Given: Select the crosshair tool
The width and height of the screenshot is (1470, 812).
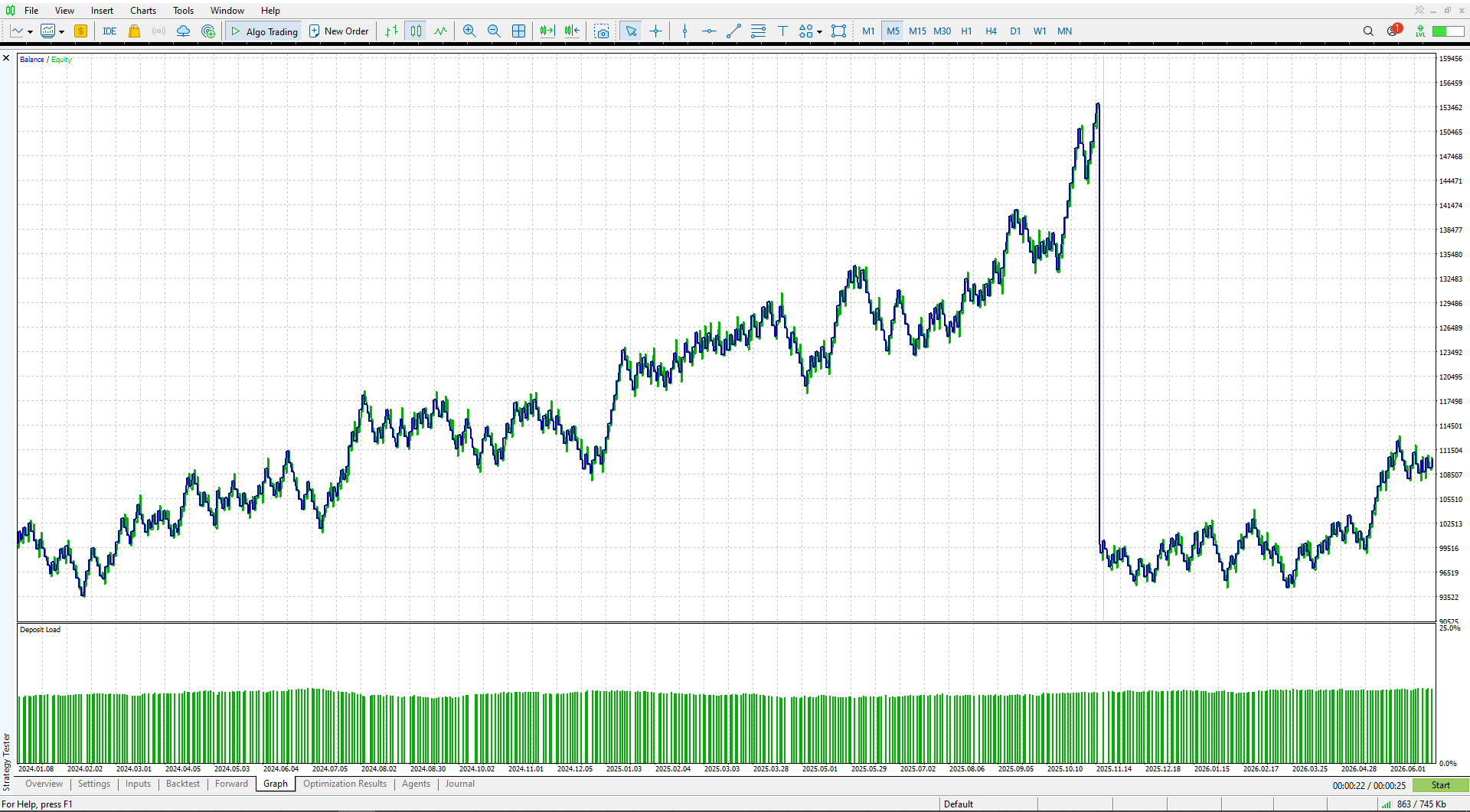Looking at the screenshot, I should pos(655,31).
